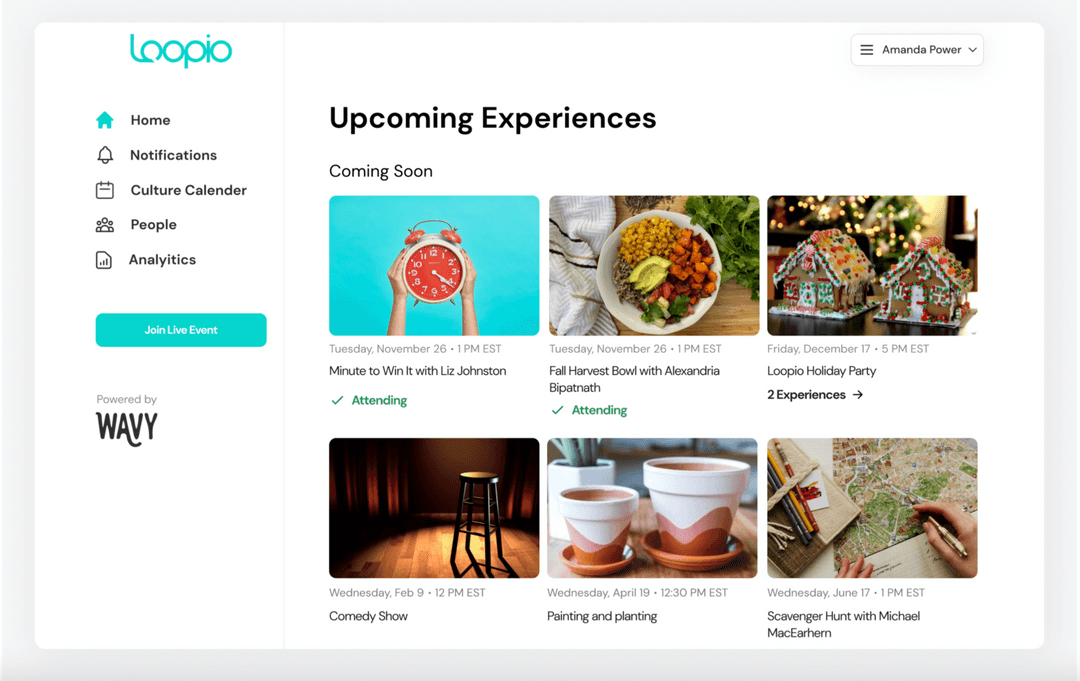Click the Loopio Holiday Party gingerbread thumbnail
Screen dimensions: 1080x681
click(x=872, y=265)
